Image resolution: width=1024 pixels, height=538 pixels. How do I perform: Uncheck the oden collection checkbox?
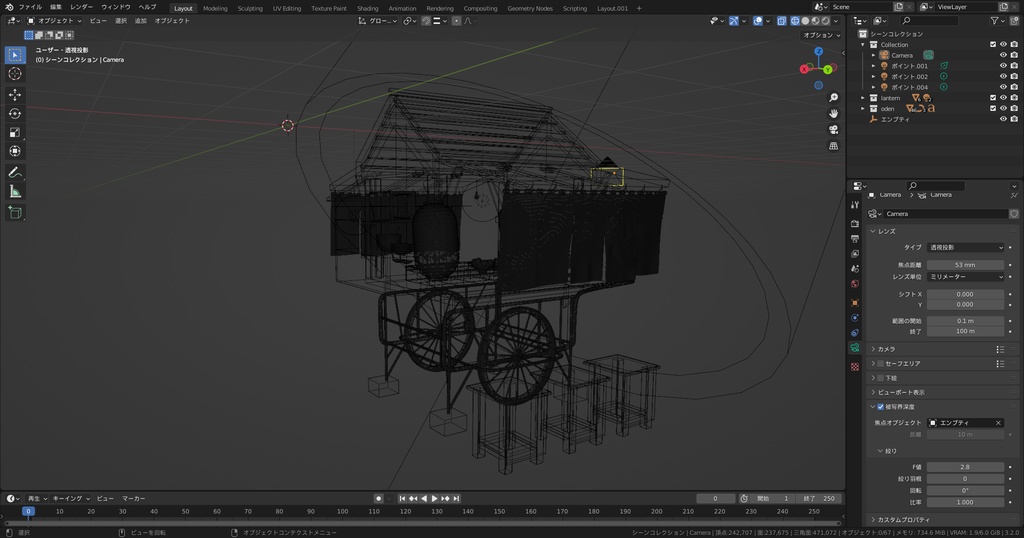992,109
